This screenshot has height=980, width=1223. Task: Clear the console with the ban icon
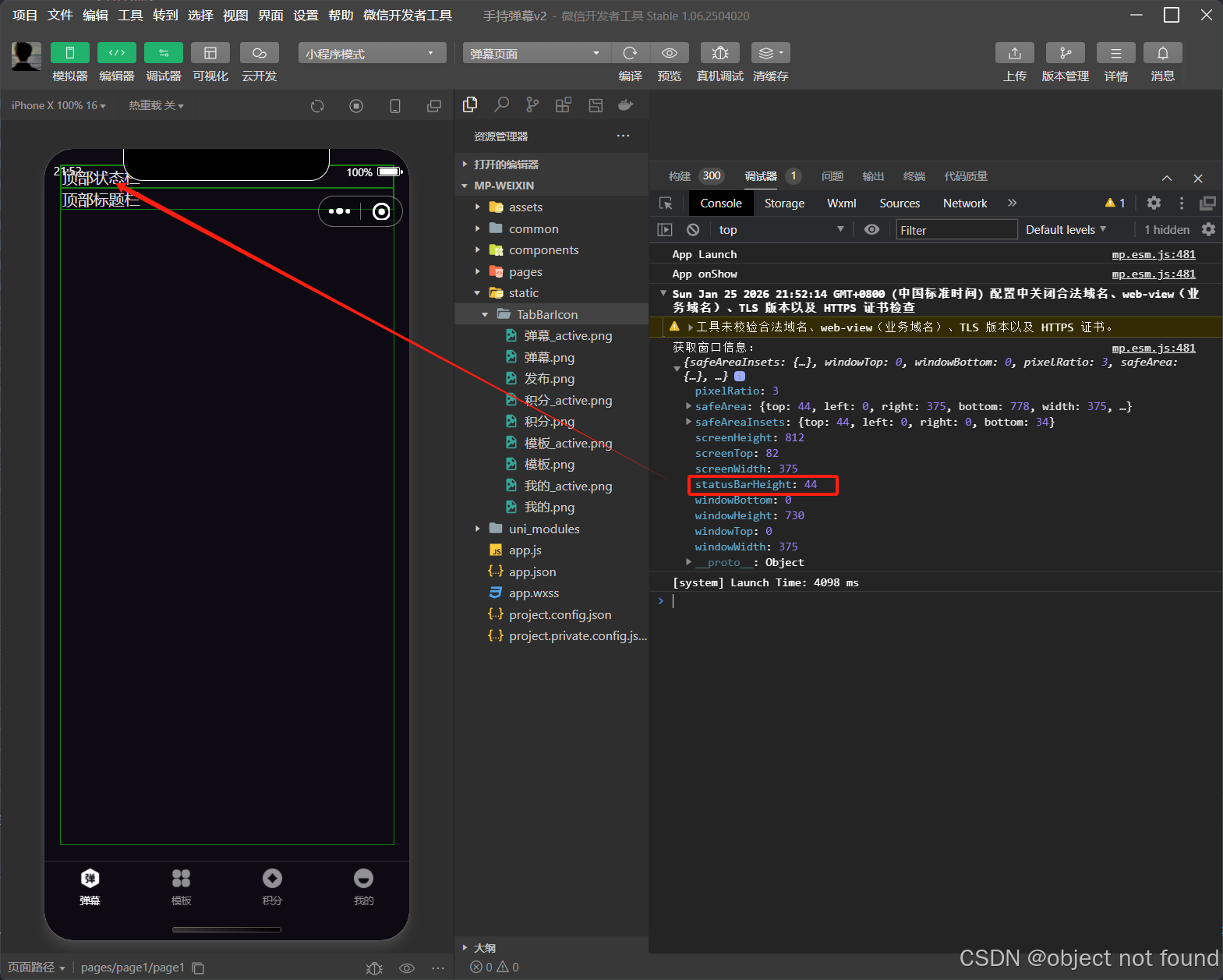(x=693, y=229)
